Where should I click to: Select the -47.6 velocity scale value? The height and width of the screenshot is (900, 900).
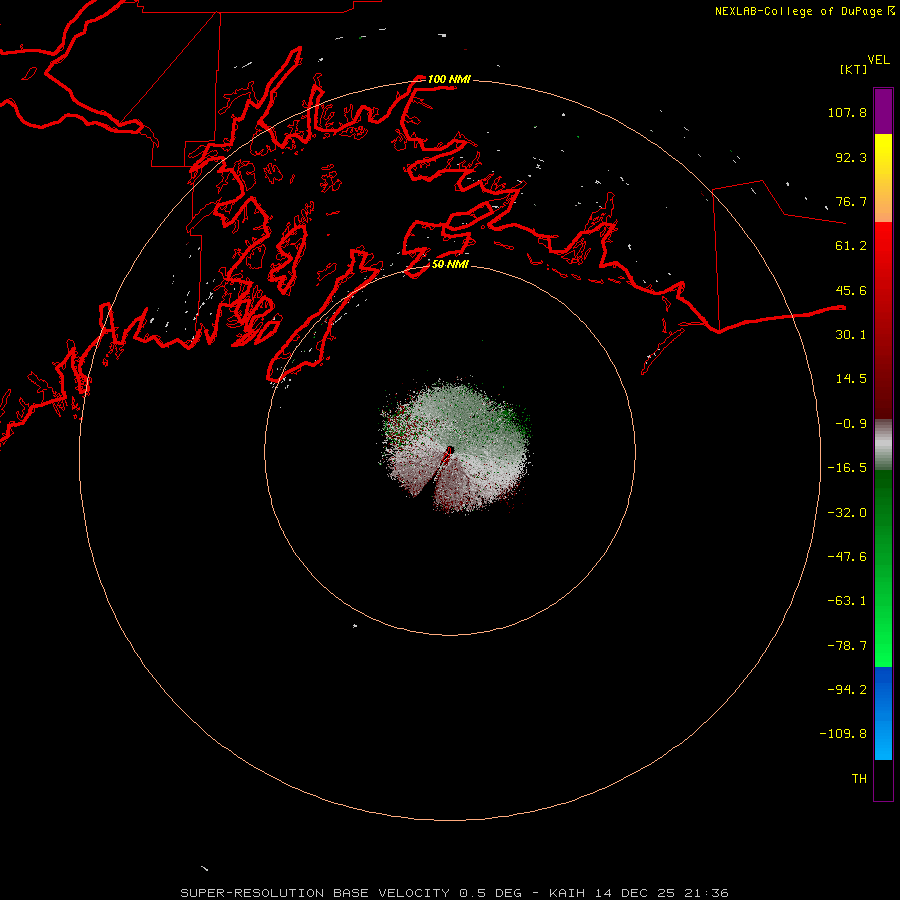coord(847,557)
